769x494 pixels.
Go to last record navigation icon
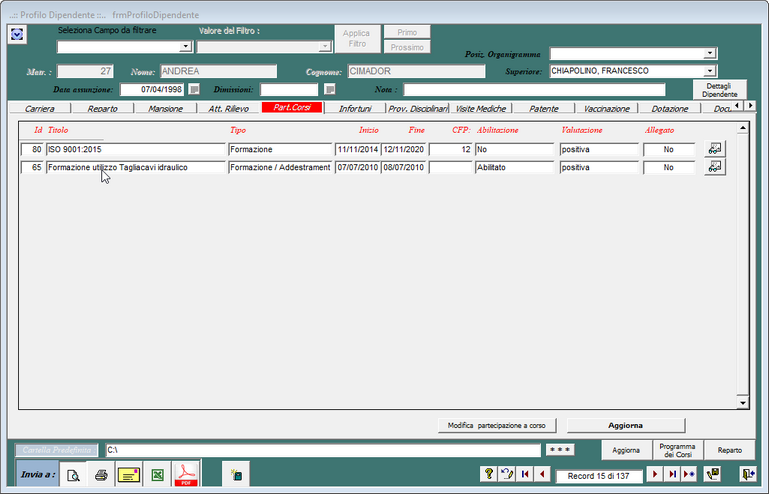(x=672, y=474)
